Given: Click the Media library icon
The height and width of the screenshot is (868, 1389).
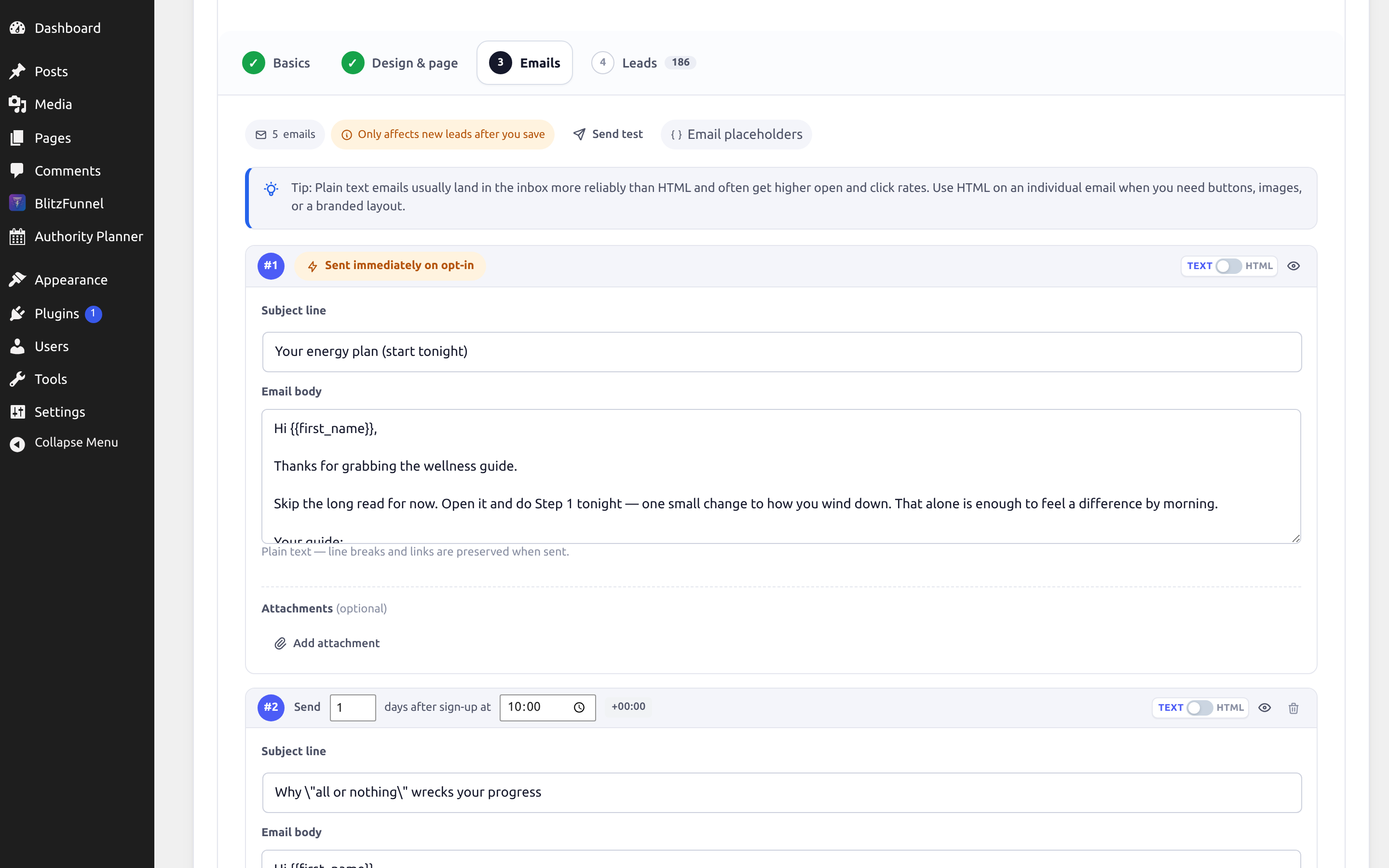Looking at the screenshot, I should [x=17, y=104].
